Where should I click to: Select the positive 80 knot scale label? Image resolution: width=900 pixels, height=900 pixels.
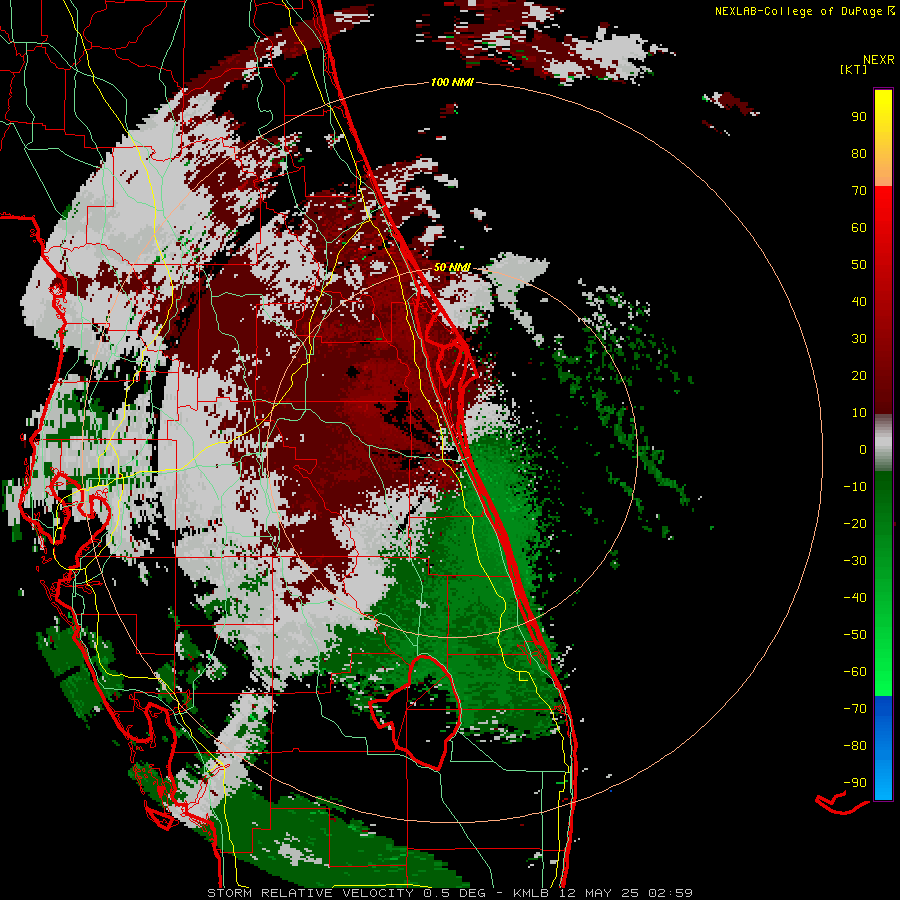pos(859,153)
